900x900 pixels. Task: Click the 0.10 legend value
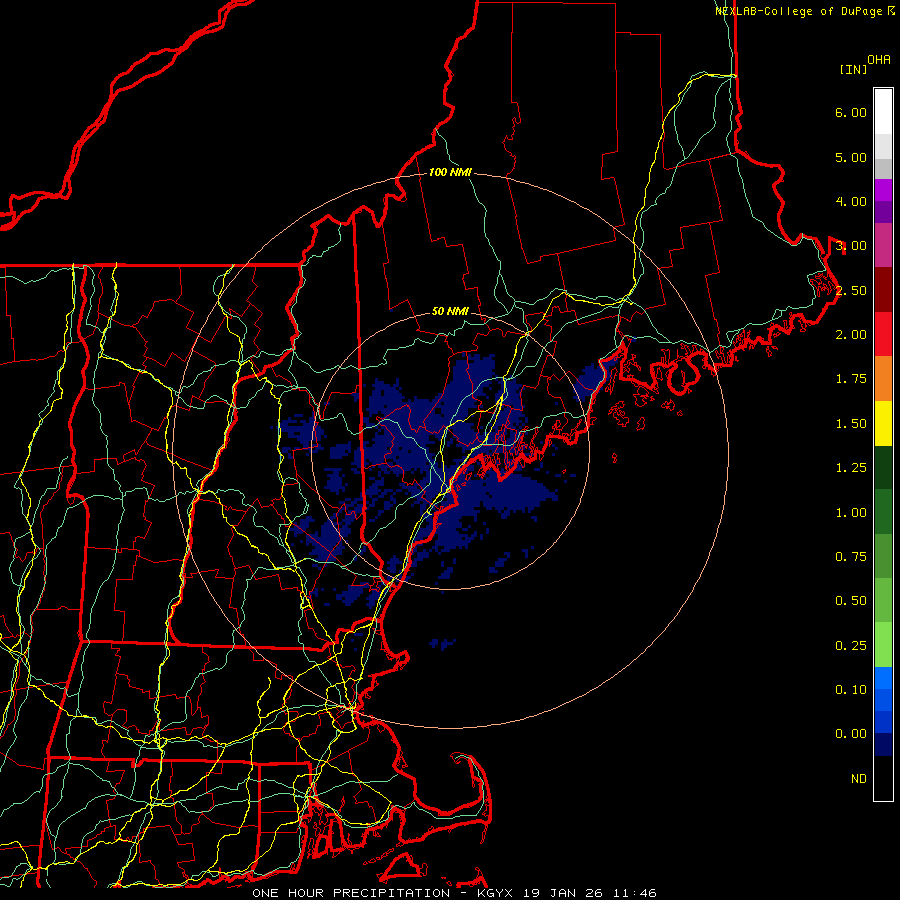pos(851,690)
